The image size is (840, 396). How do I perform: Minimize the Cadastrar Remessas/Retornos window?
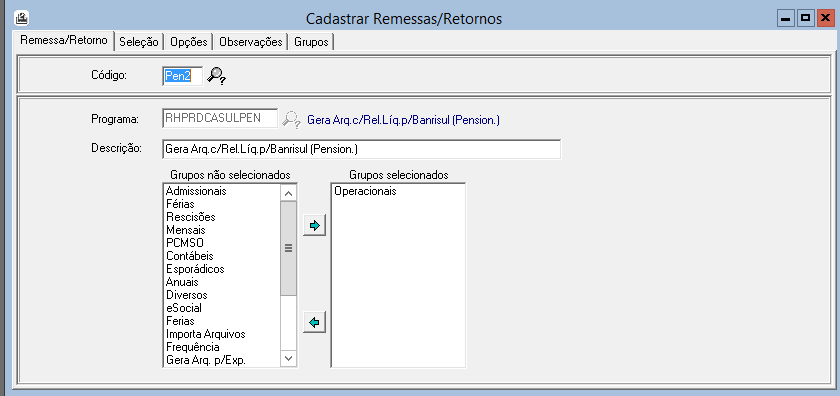pyautogui.click(x=785, y=19)
